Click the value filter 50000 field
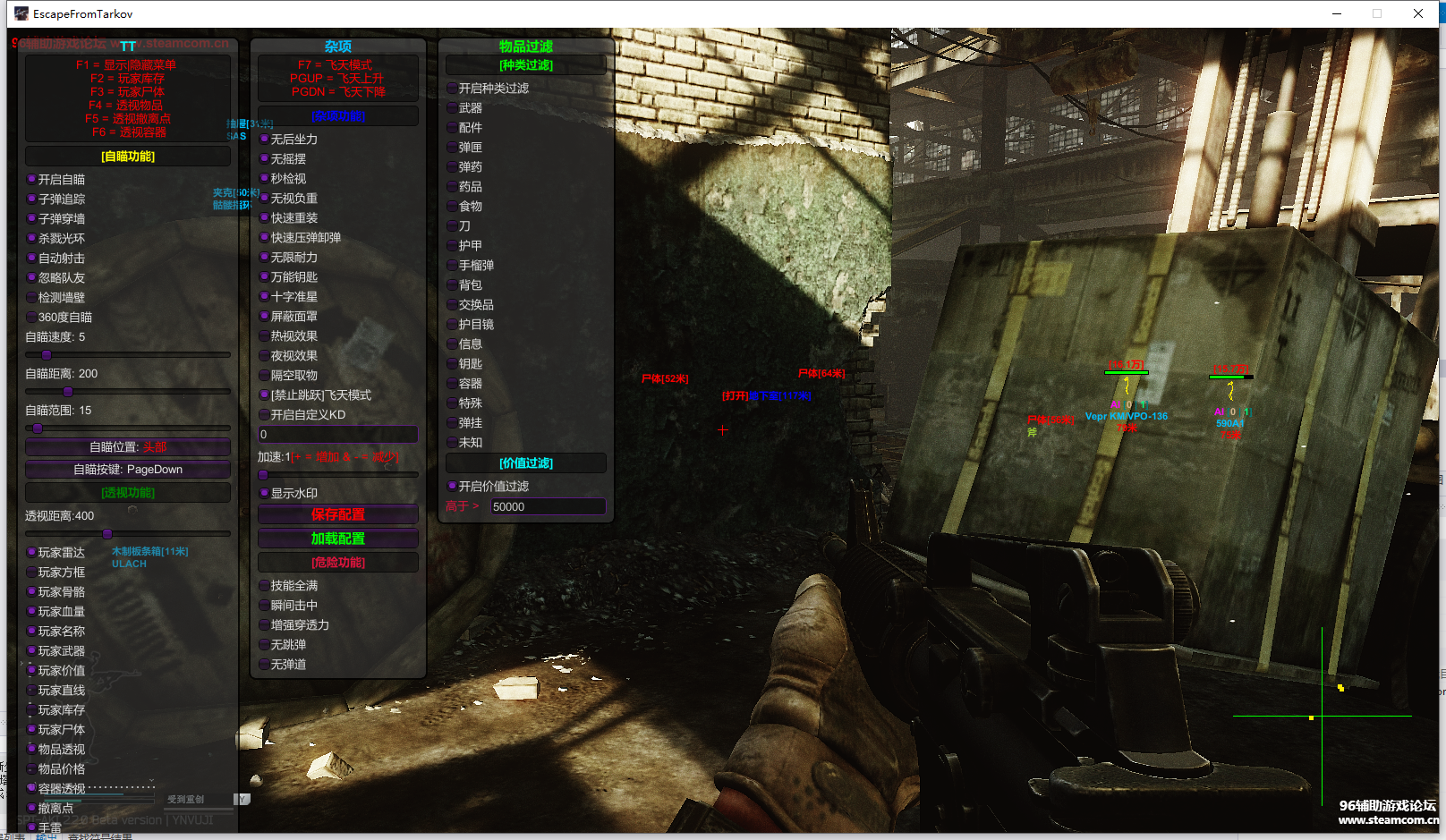 [x=548, y=506]
